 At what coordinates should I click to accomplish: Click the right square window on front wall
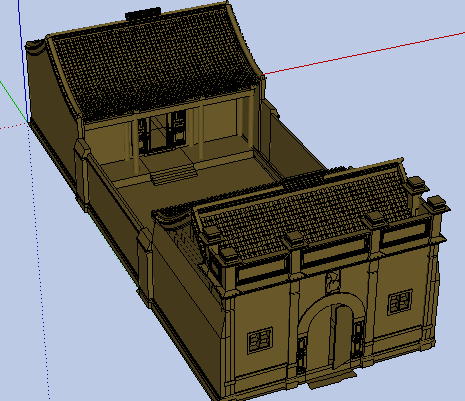click(400, 302)
